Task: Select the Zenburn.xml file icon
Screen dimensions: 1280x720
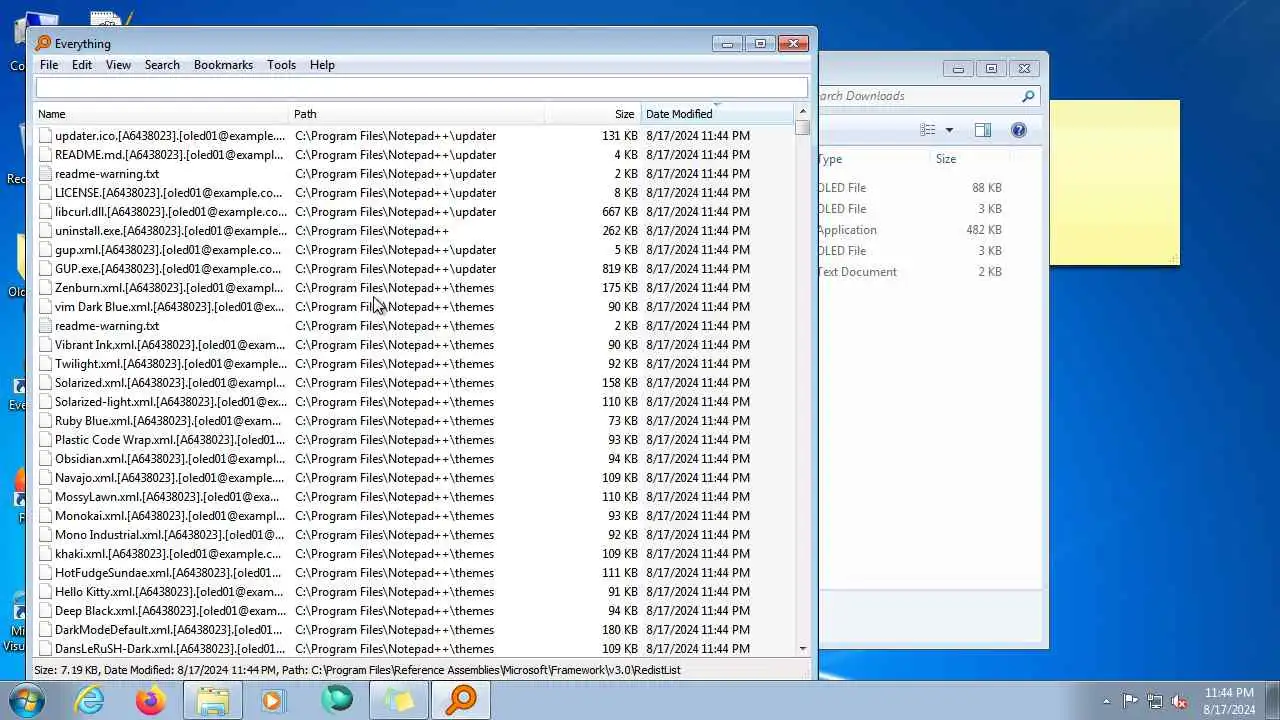Action: pos(45,288)
